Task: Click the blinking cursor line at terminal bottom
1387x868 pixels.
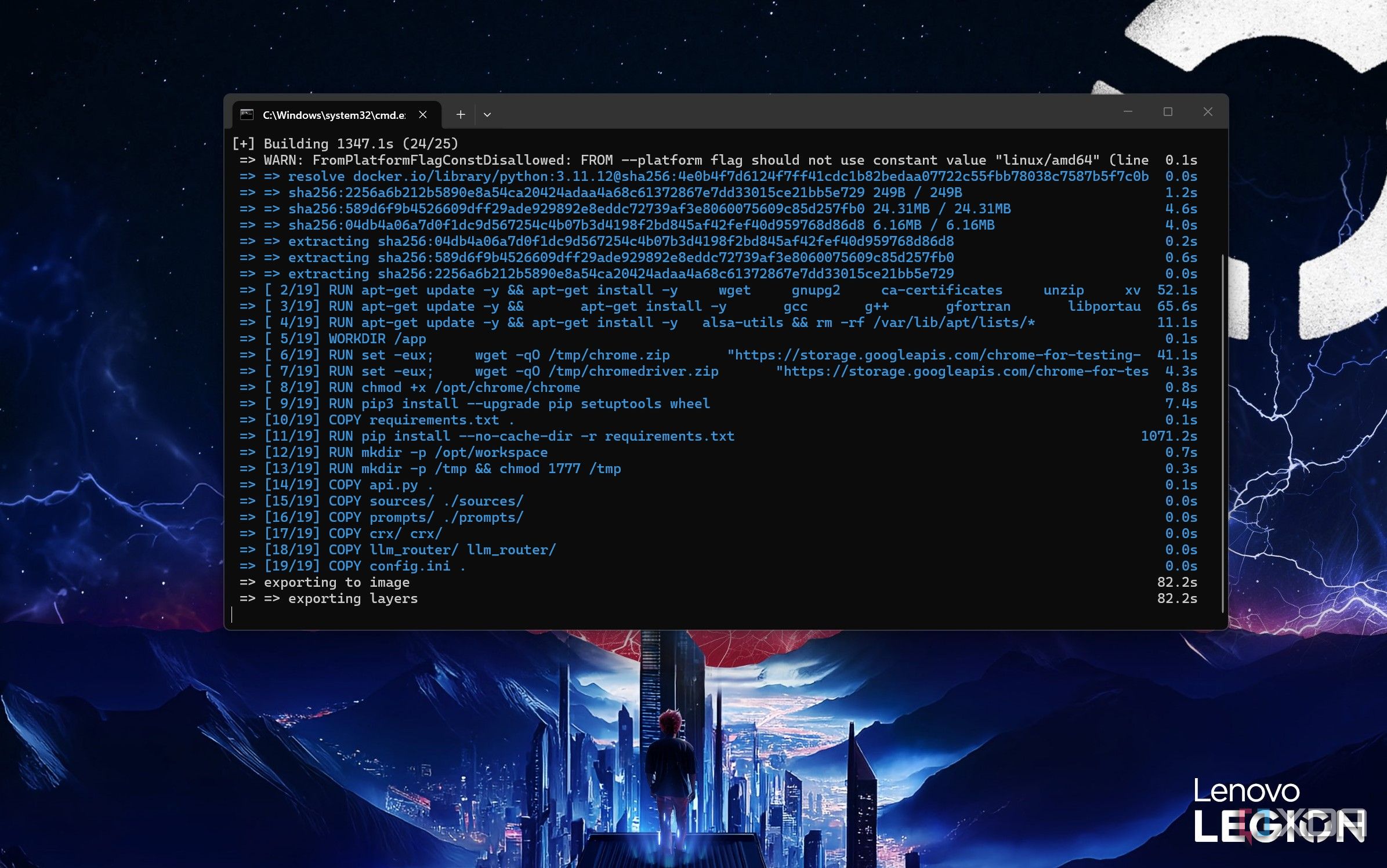Action: click(x=725, y=615)
